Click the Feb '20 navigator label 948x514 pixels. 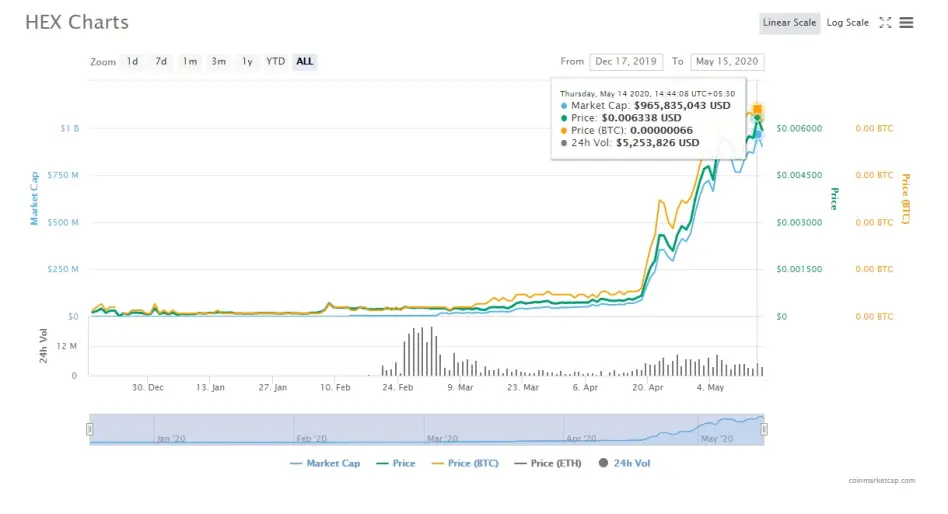(x=311, y=439)
